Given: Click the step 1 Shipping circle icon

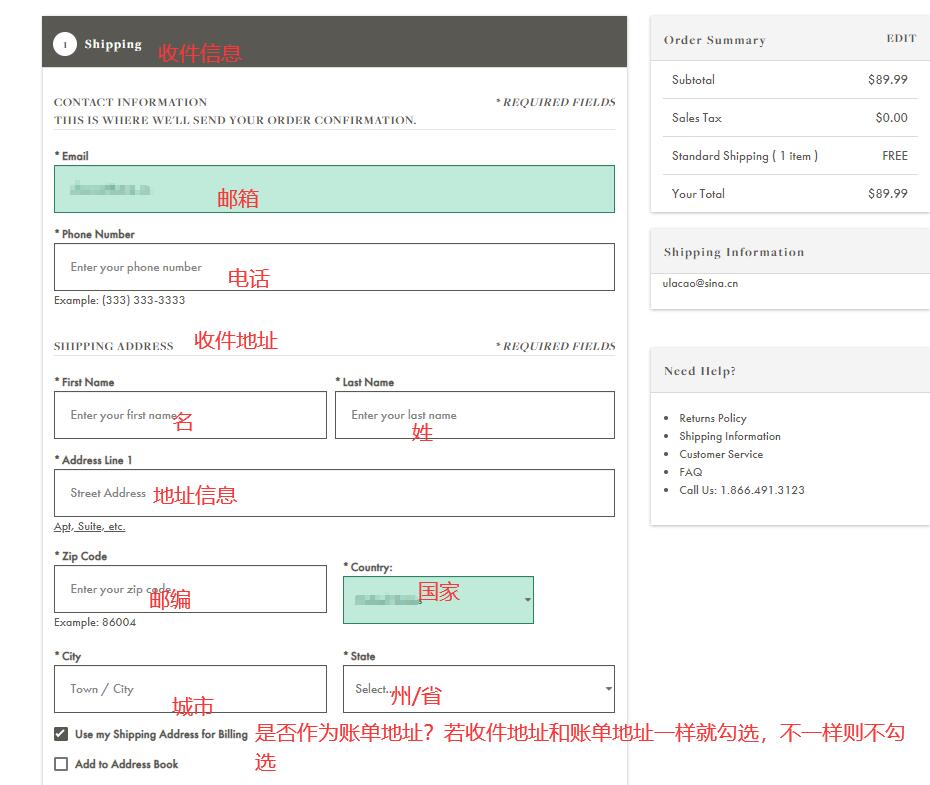Looking at the screenshot, I should point(65,44).
